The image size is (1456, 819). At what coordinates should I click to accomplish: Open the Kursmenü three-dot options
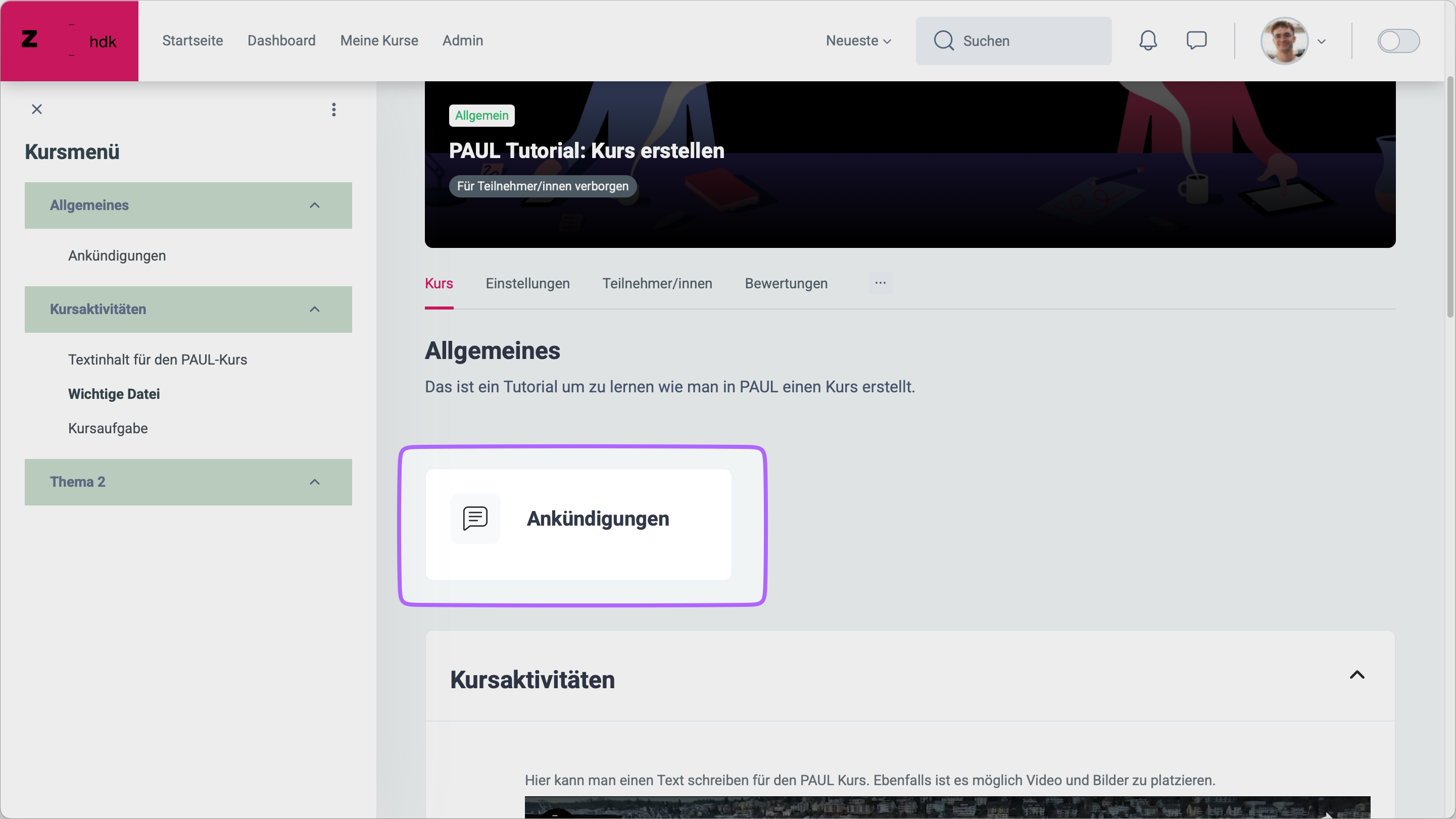coord(333,109)
